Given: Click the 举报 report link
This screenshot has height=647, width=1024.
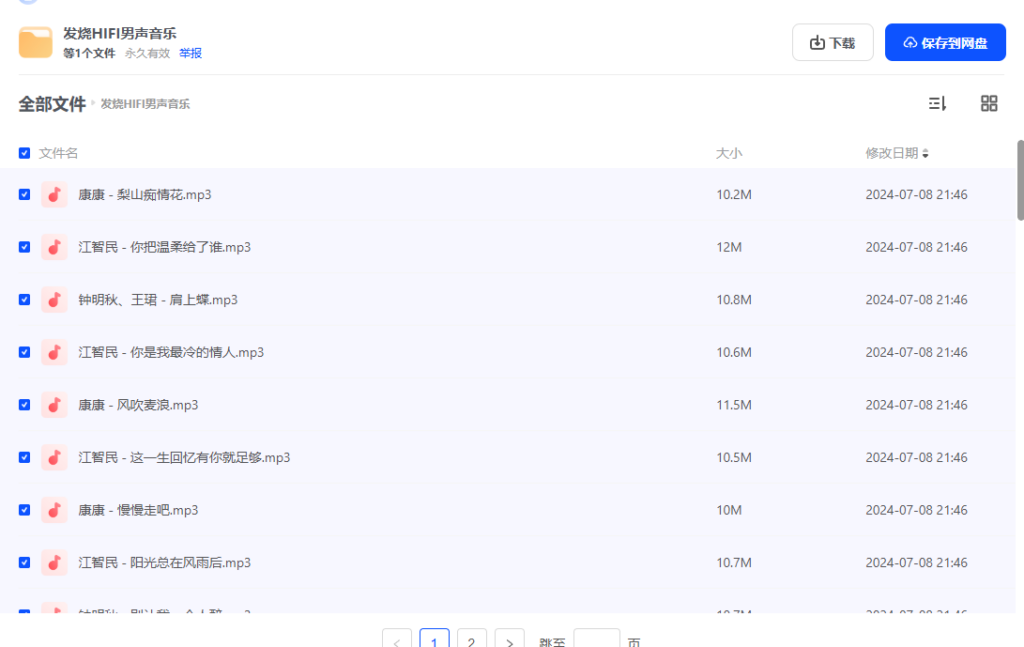Looking at the screenshot, I should point(191,54).
